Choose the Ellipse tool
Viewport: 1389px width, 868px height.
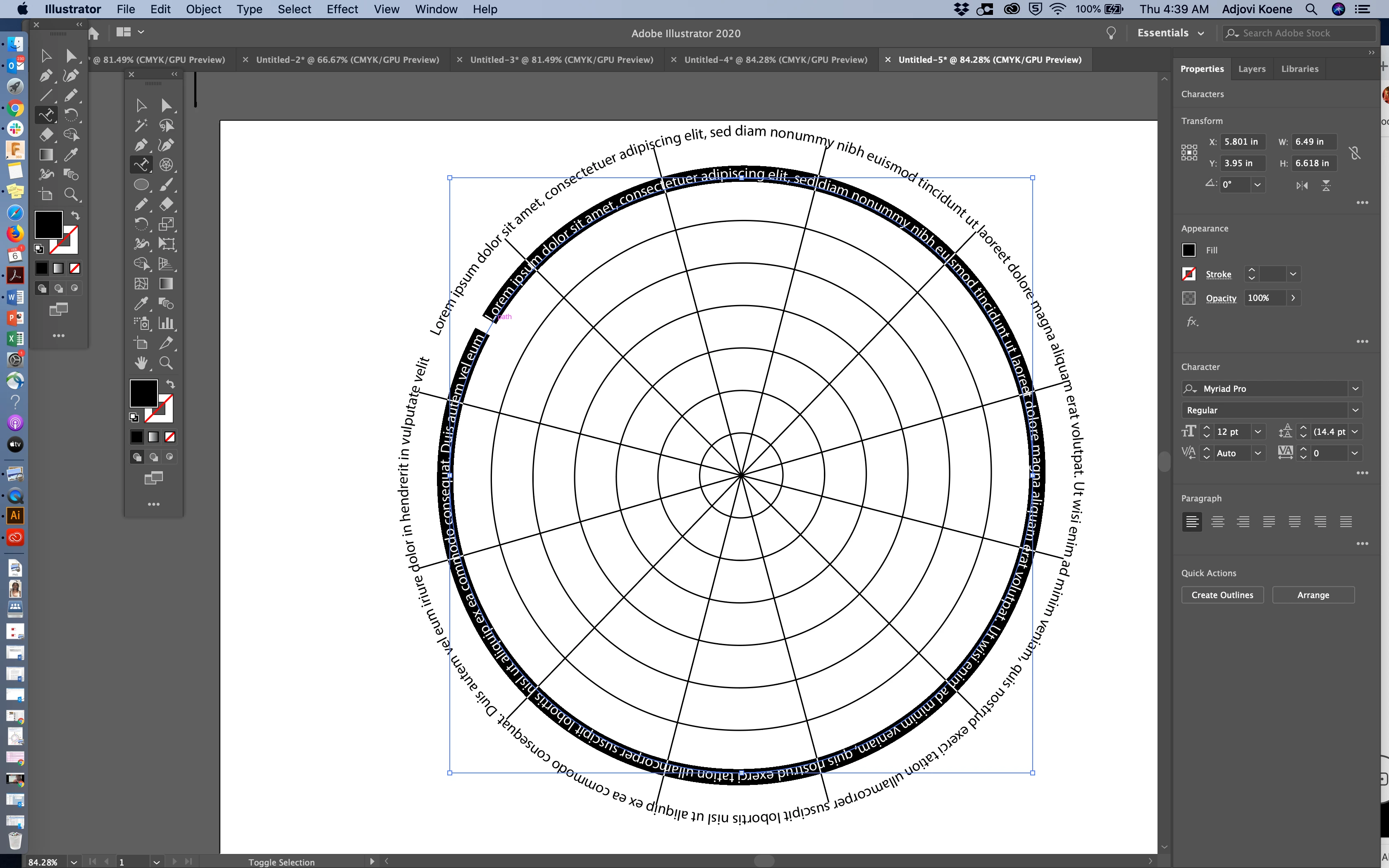[x=141, y=185]
